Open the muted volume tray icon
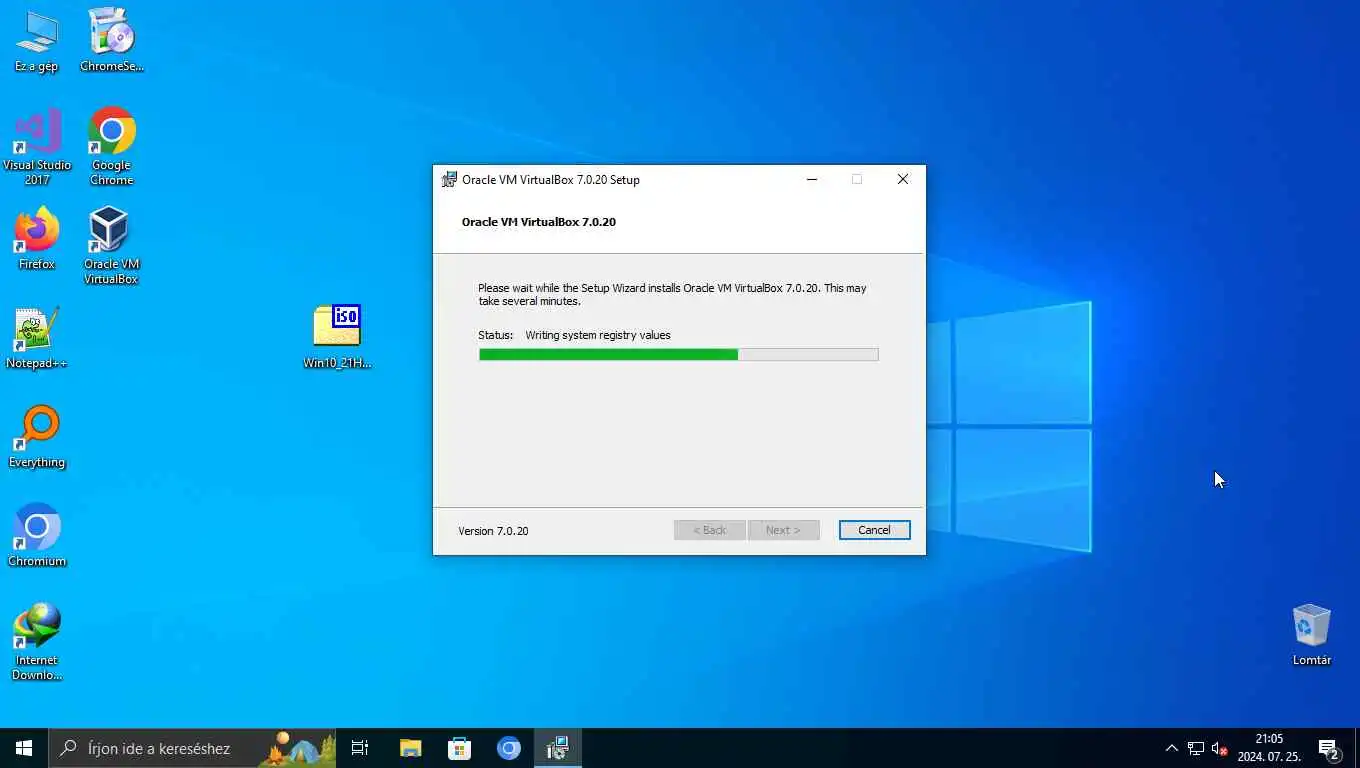 (1219, 748)
